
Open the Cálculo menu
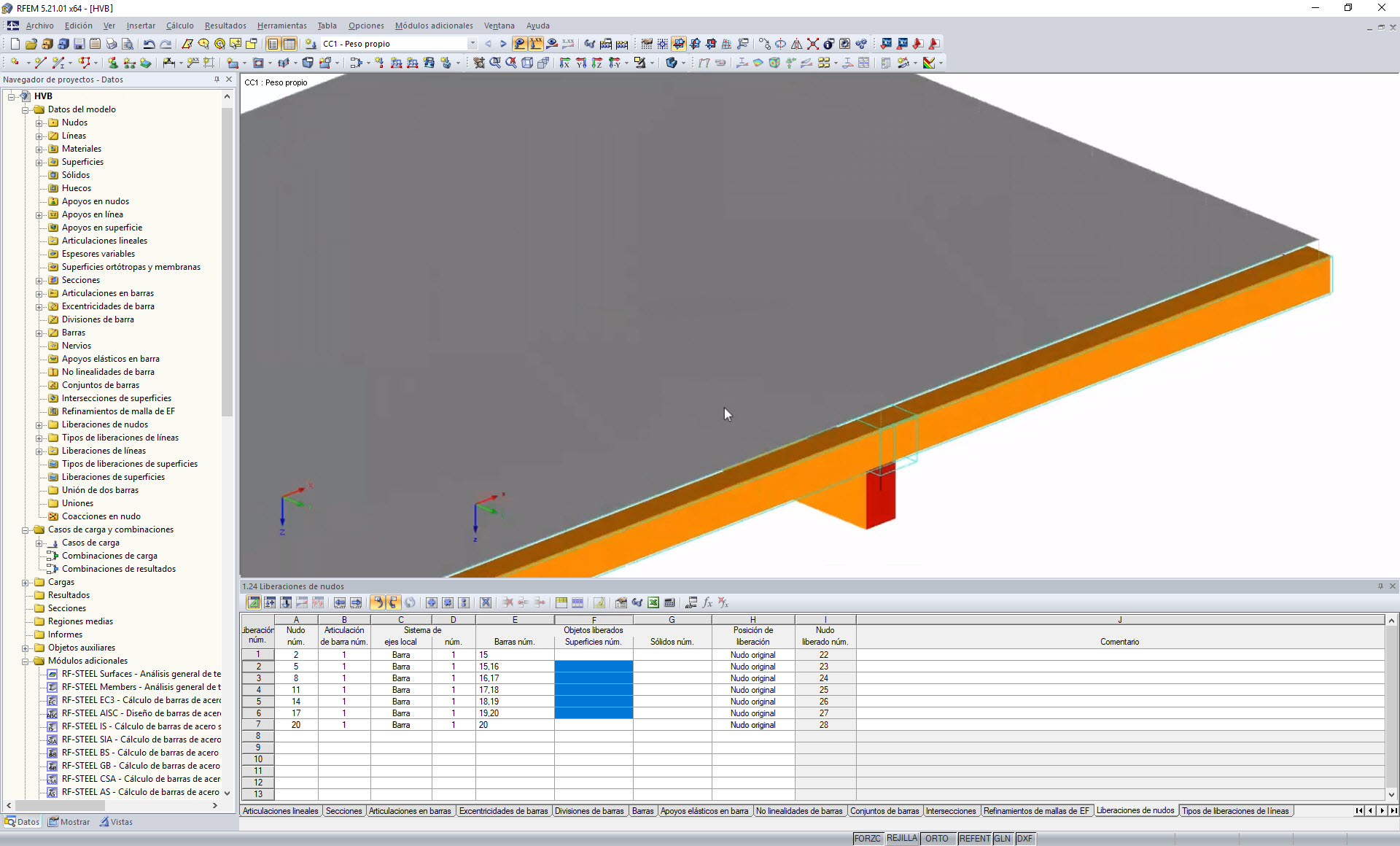pos(179,26)
